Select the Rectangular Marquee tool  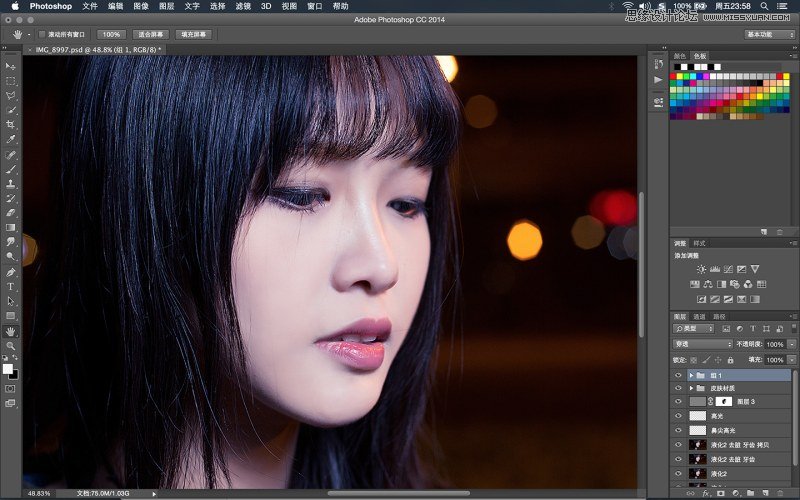(10, 81)
